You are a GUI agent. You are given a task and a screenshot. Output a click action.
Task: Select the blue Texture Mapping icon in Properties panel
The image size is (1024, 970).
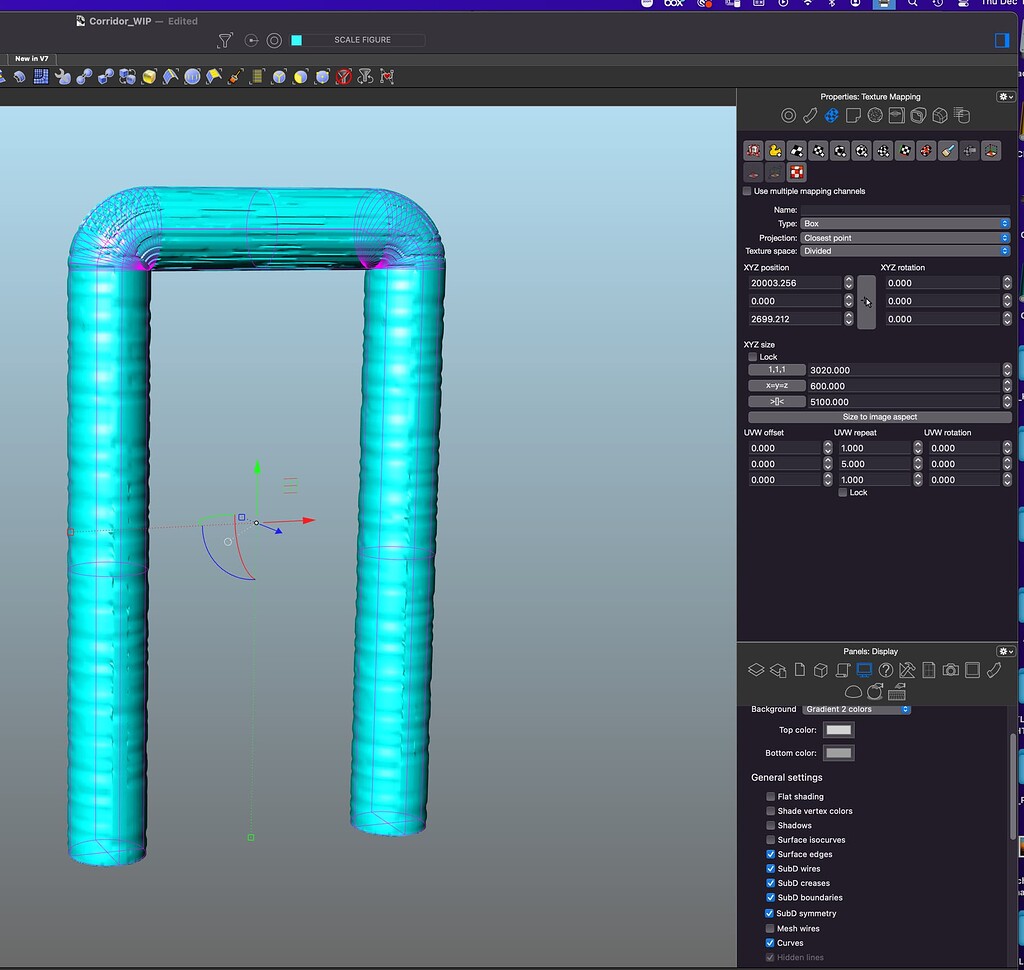[x=831, y=115]
